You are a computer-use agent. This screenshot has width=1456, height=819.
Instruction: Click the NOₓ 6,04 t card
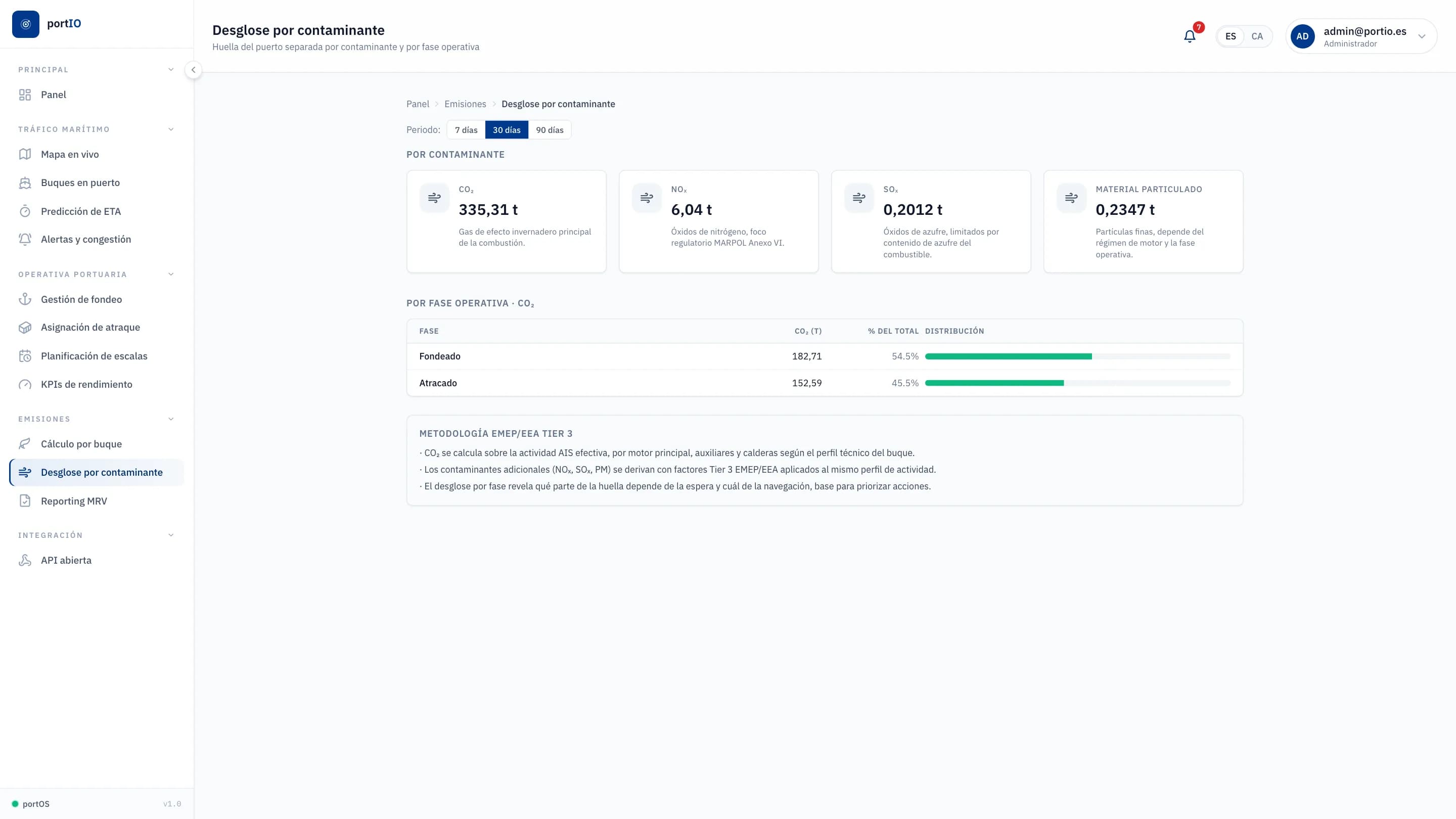click(x=718, y=221)
